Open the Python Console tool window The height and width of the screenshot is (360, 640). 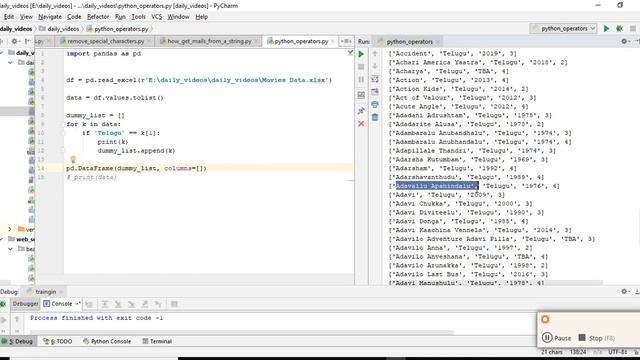107,341
